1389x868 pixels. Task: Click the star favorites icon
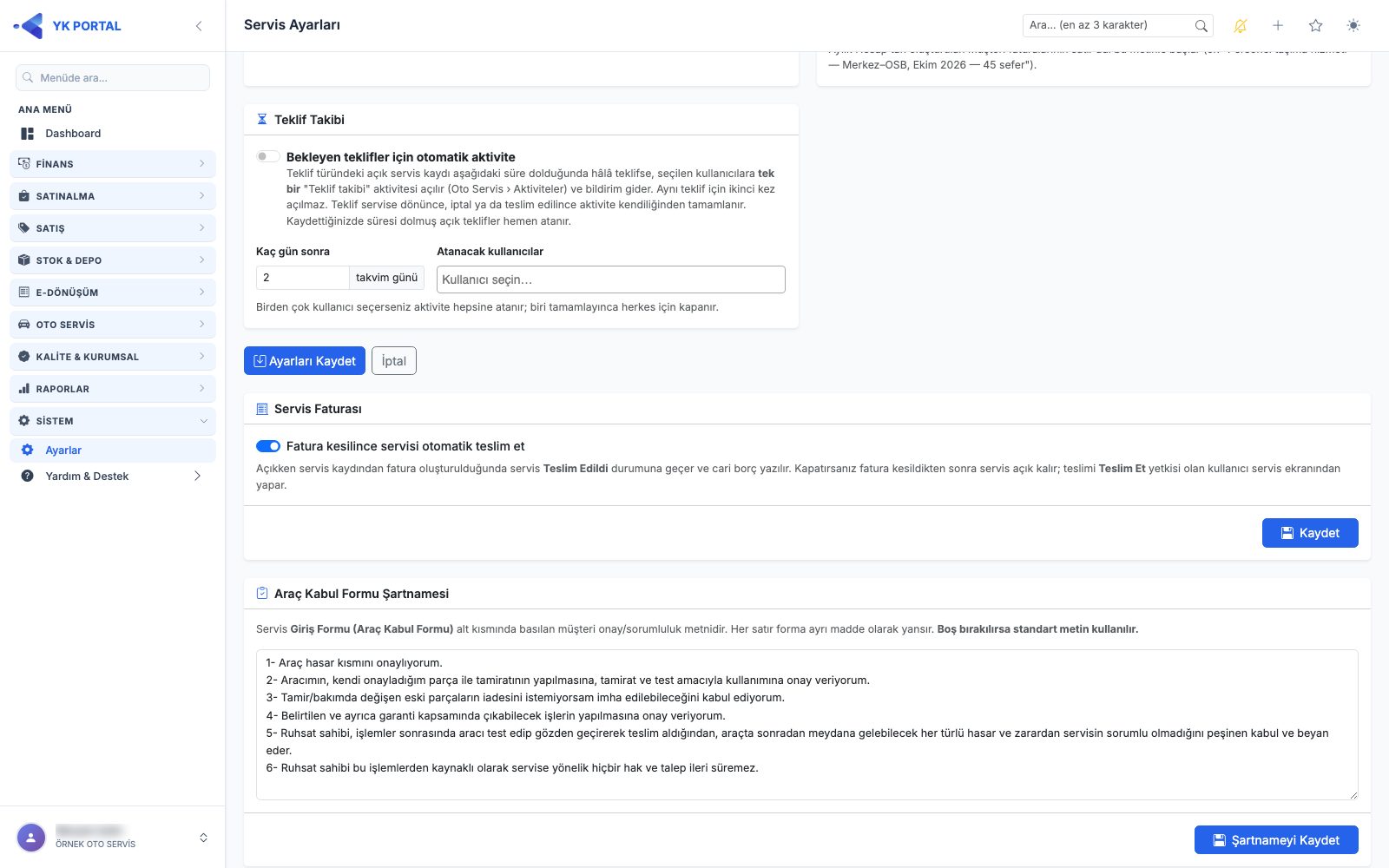coord(1316,26)
